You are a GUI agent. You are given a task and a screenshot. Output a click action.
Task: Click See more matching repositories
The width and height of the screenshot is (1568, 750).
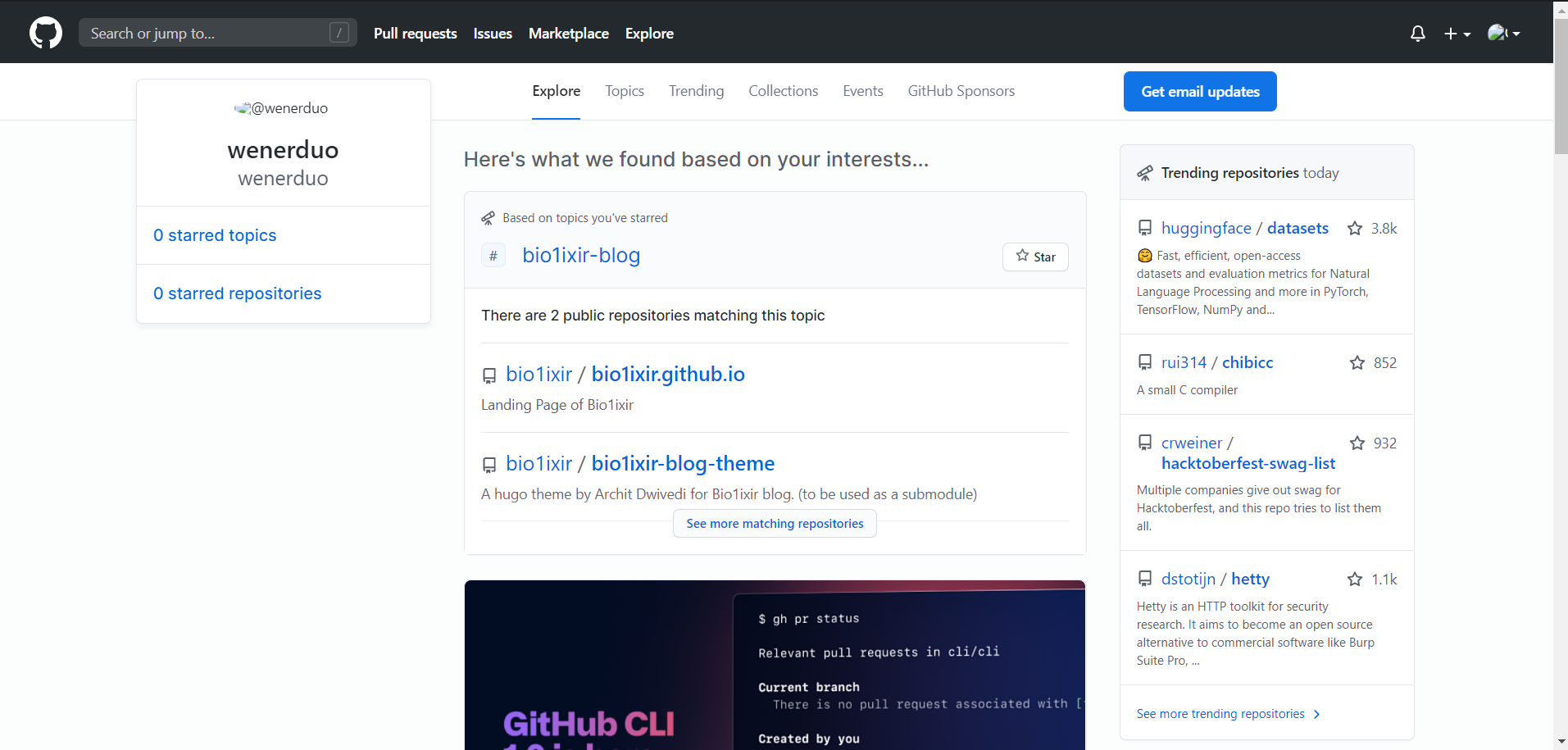tap(775, 524)
